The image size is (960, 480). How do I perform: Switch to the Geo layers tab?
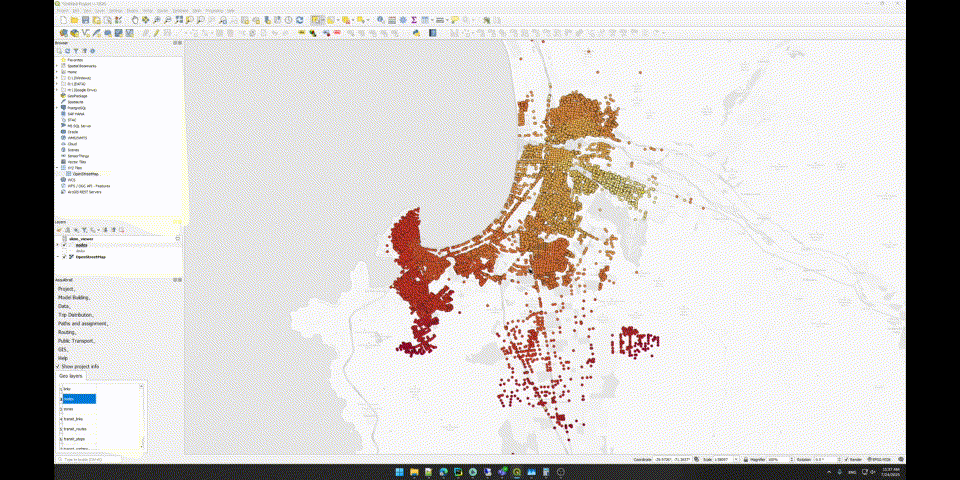pyautogui.click(x=70, y=376)
